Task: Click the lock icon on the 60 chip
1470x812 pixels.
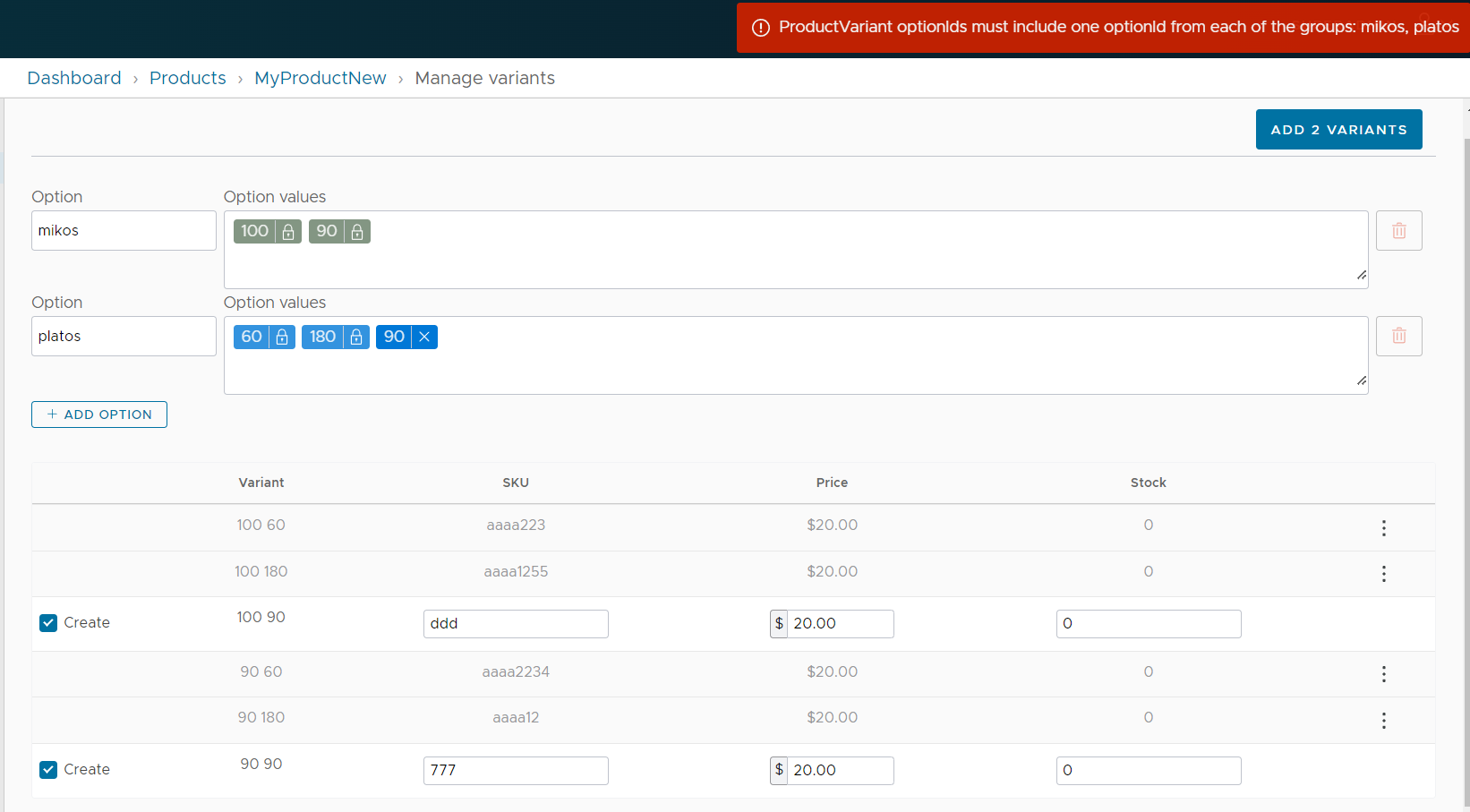Action: point(280,337)
